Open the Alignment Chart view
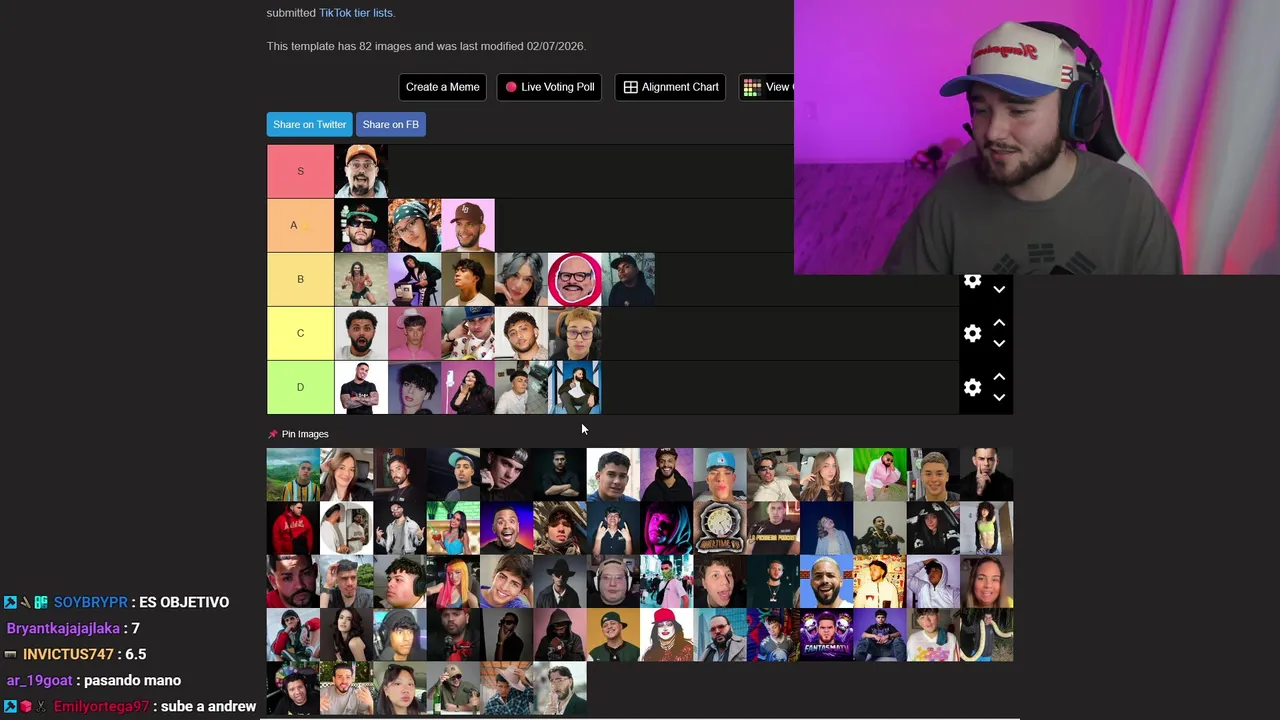1280x720 pixels. (670, 87)
